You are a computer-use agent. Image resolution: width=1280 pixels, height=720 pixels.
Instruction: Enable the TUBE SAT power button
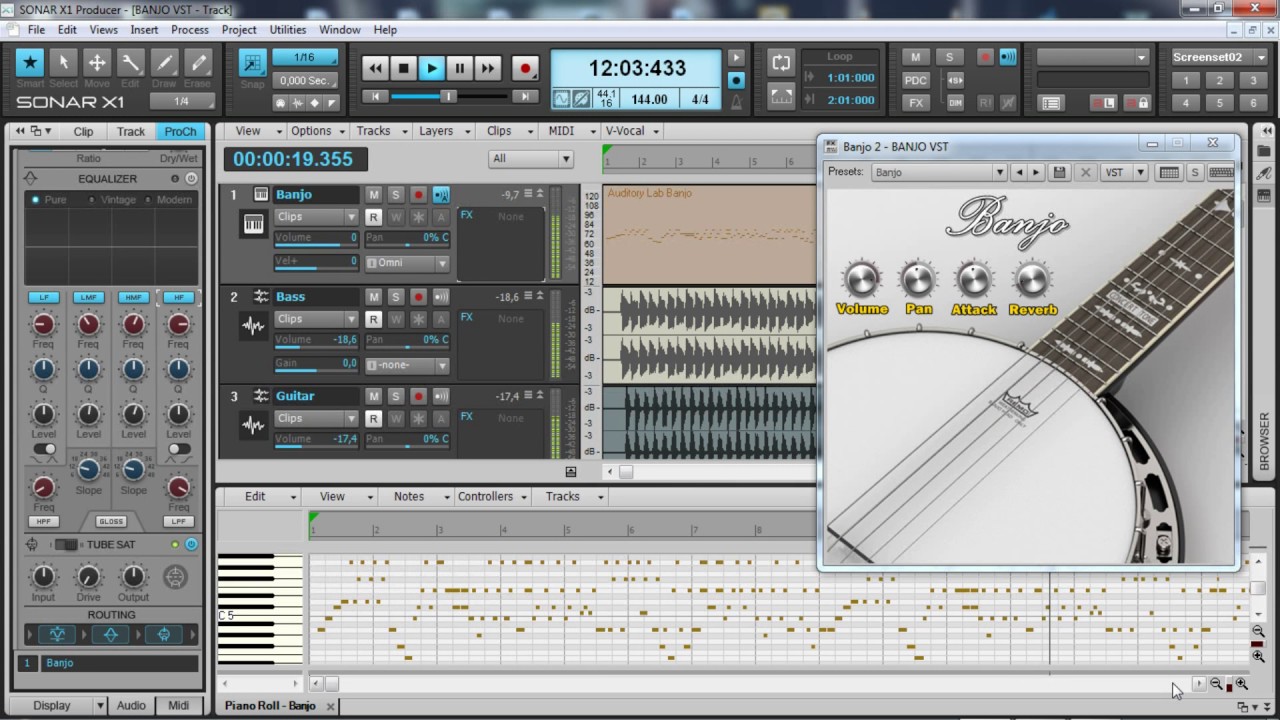[191, 545]
